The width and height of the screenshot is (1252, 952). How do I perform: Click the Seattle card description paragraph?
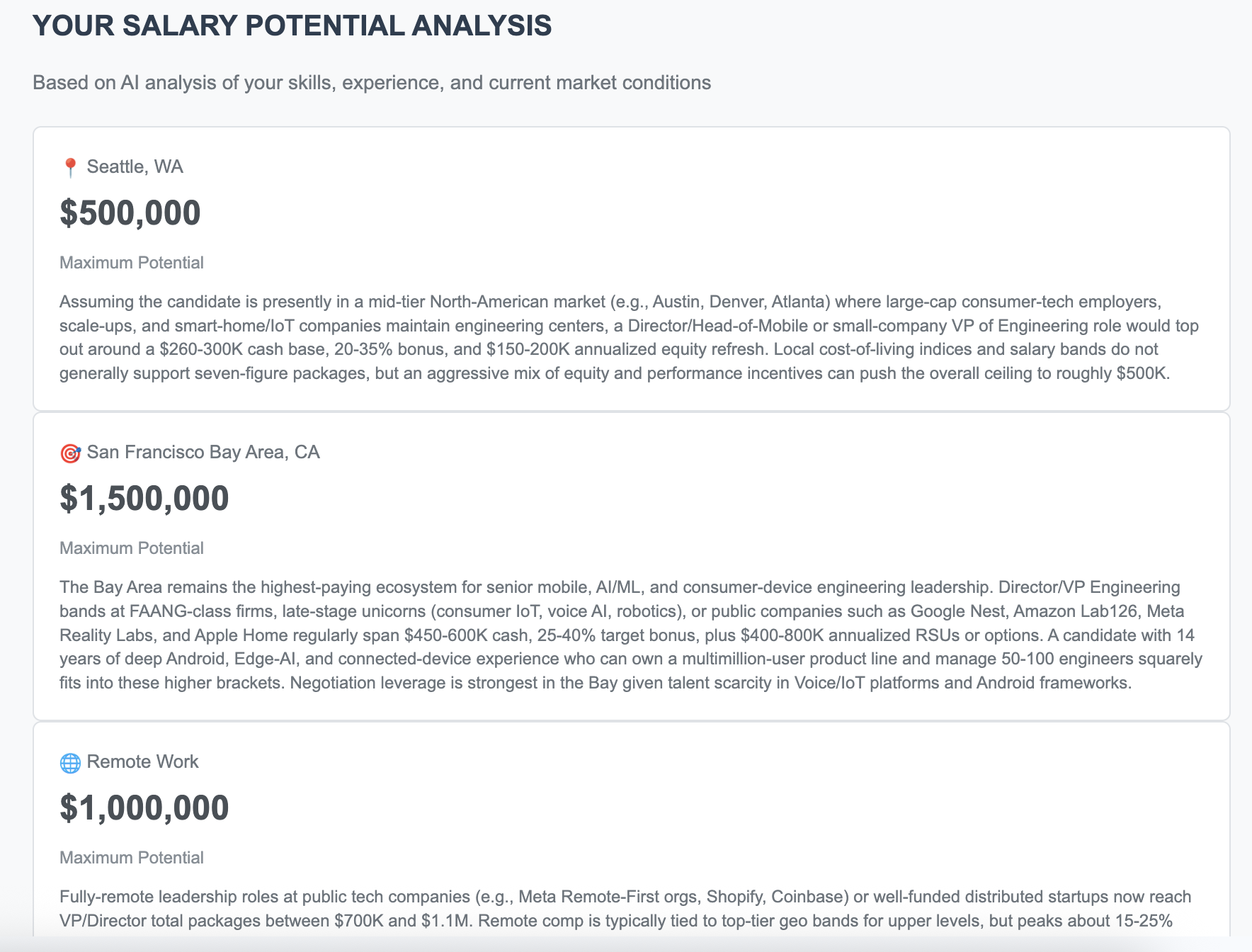pos(629,338)
